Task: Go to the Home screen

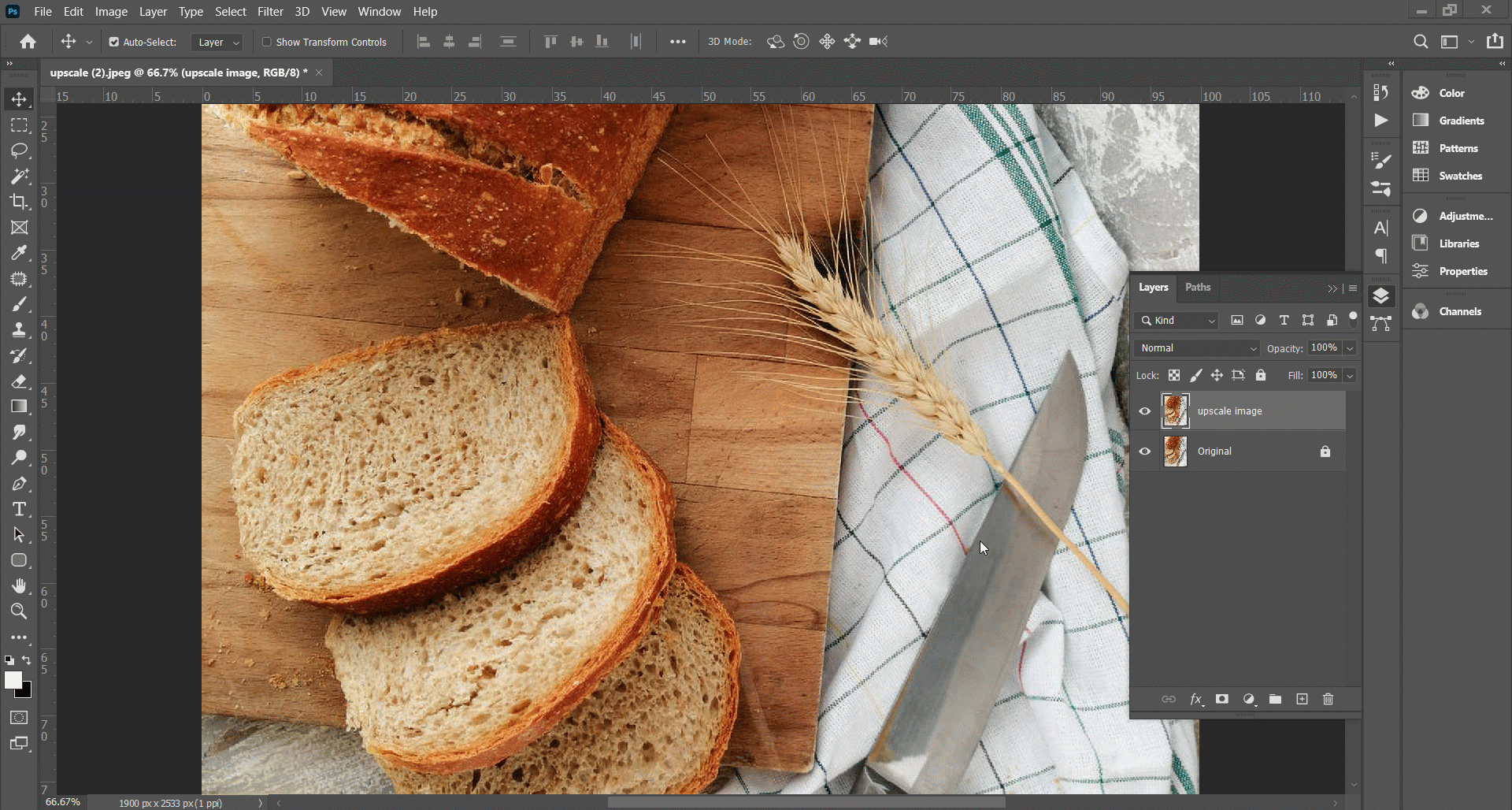Action: coord(28,42)
